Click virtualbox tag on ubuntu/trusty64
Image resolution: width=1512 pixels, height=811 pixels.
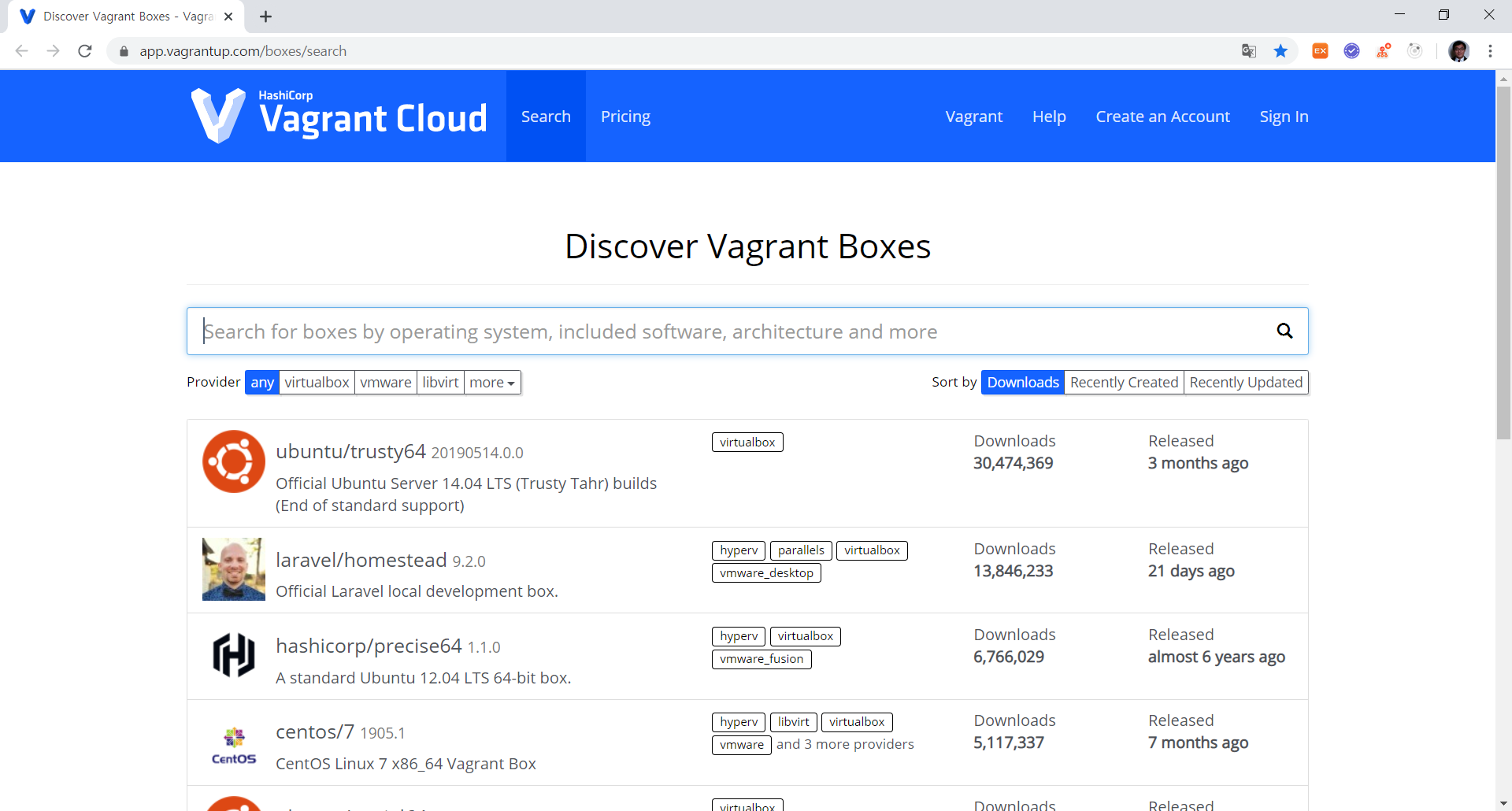(747, 443)
